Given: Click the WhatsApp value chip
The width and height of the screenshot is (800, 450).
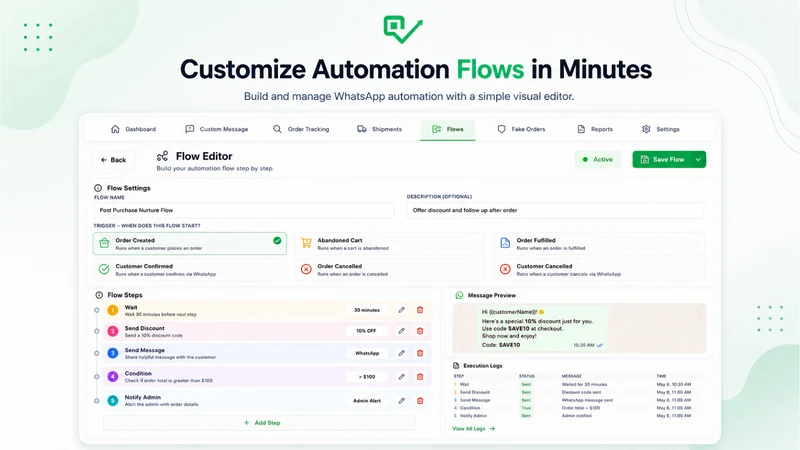Looking at the screenshot, I should [x=366, y=353].
